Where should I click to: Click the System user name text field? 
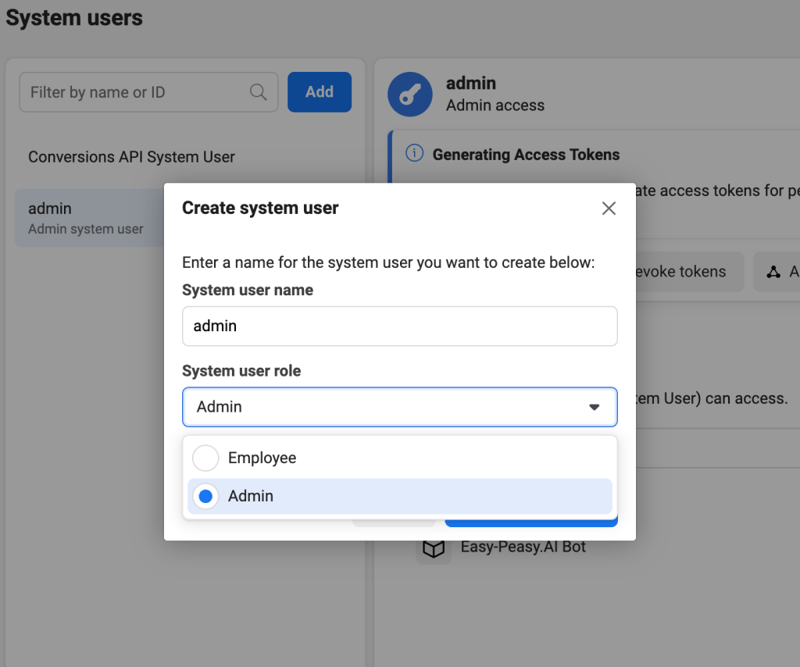coord(399,326)
